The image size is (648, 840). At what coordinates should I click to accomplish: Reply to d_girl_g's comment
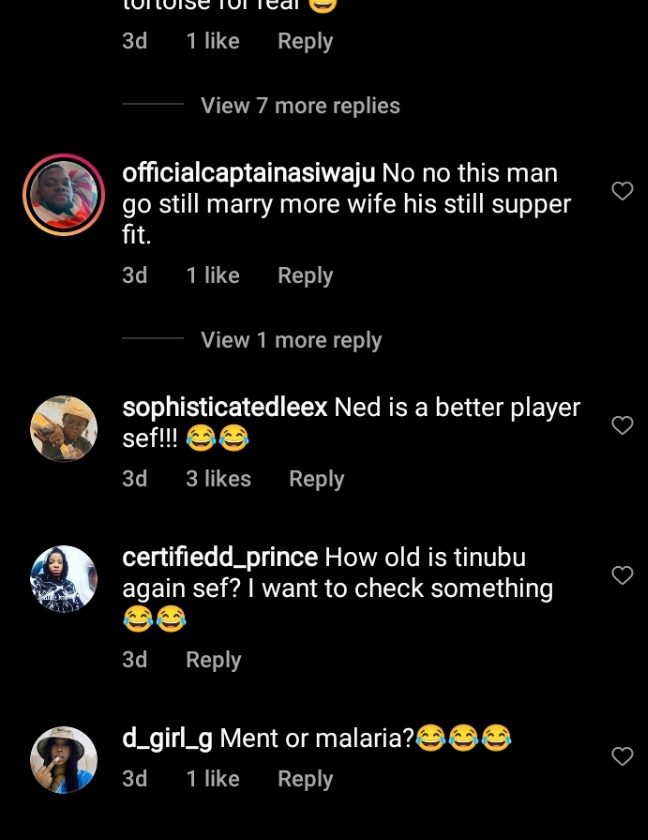(305, 779)
